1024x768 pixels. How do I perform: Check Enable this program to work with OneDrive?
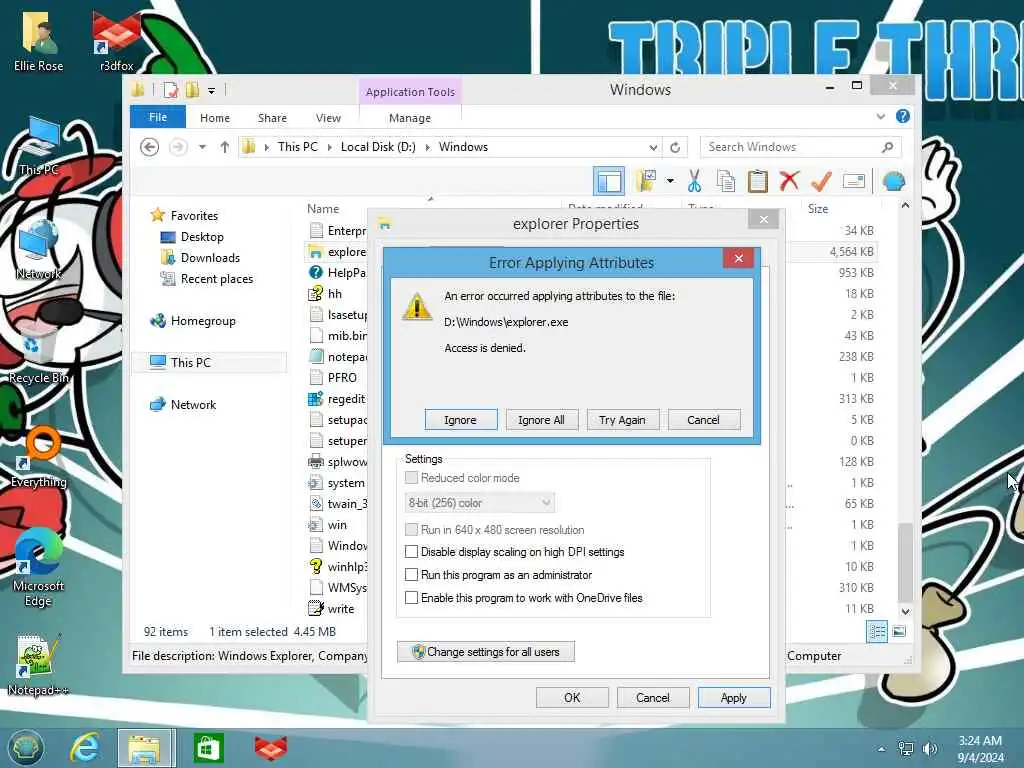[411, 598]
